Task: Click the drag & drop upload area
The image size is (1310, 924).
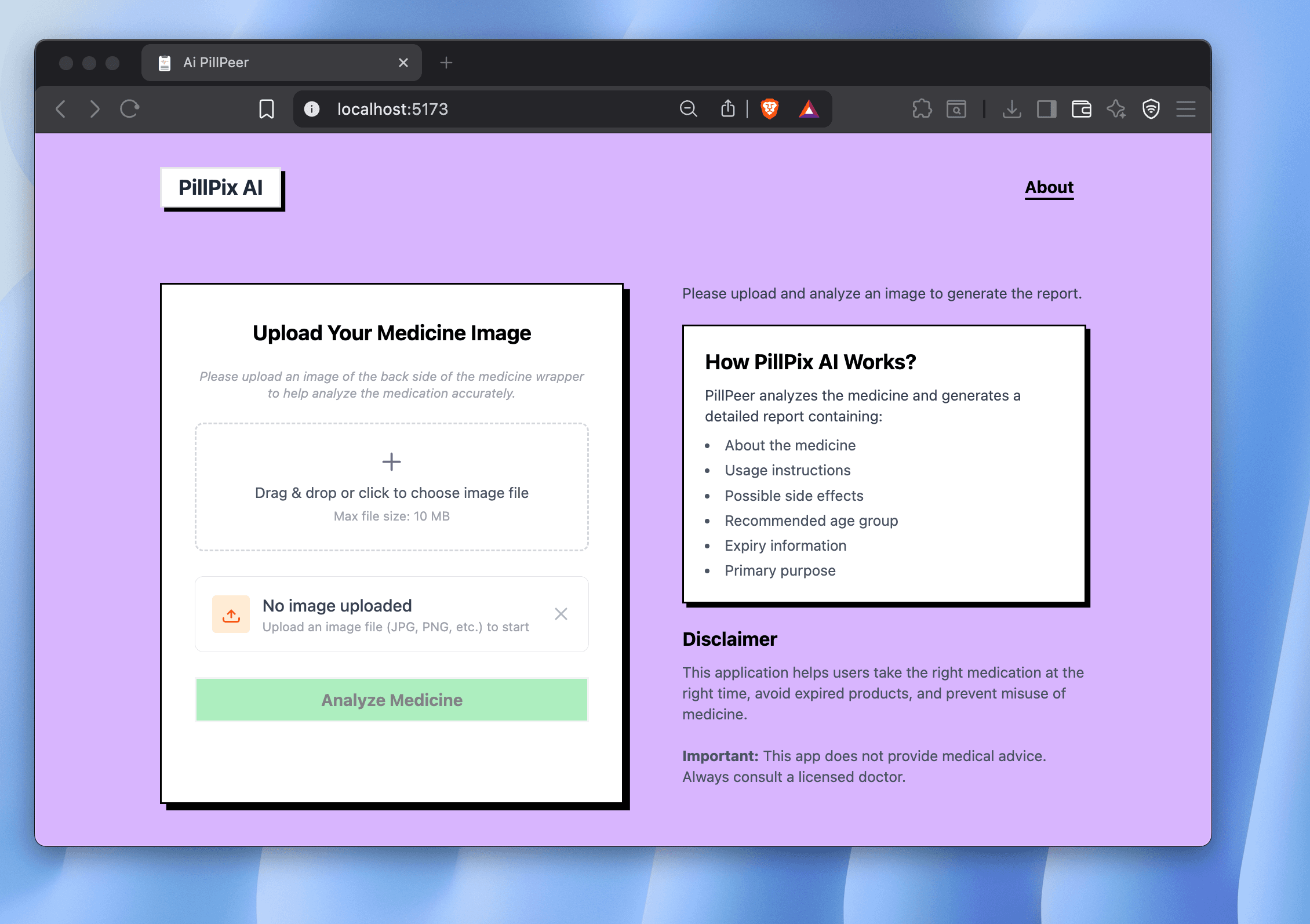Action: (392, 487)
